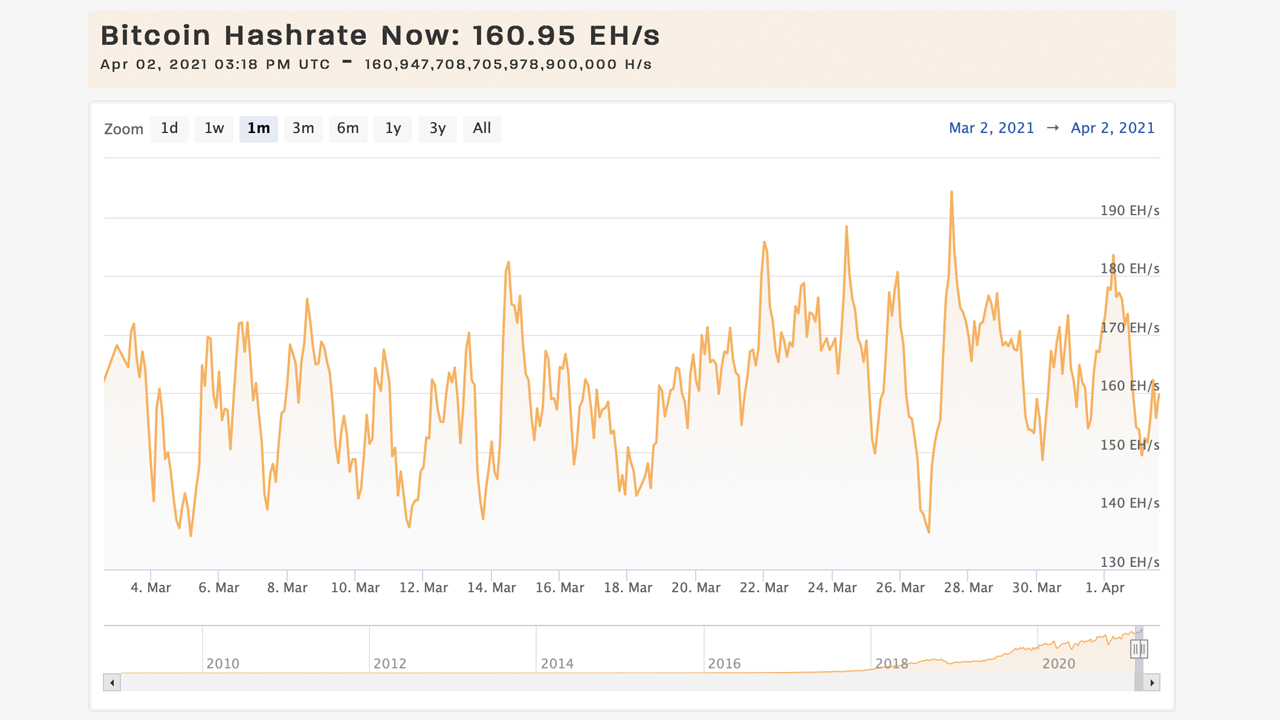Click the 8. Mar x-axis label
Screen dimensions: 1280x720
[x=287, y=588]
